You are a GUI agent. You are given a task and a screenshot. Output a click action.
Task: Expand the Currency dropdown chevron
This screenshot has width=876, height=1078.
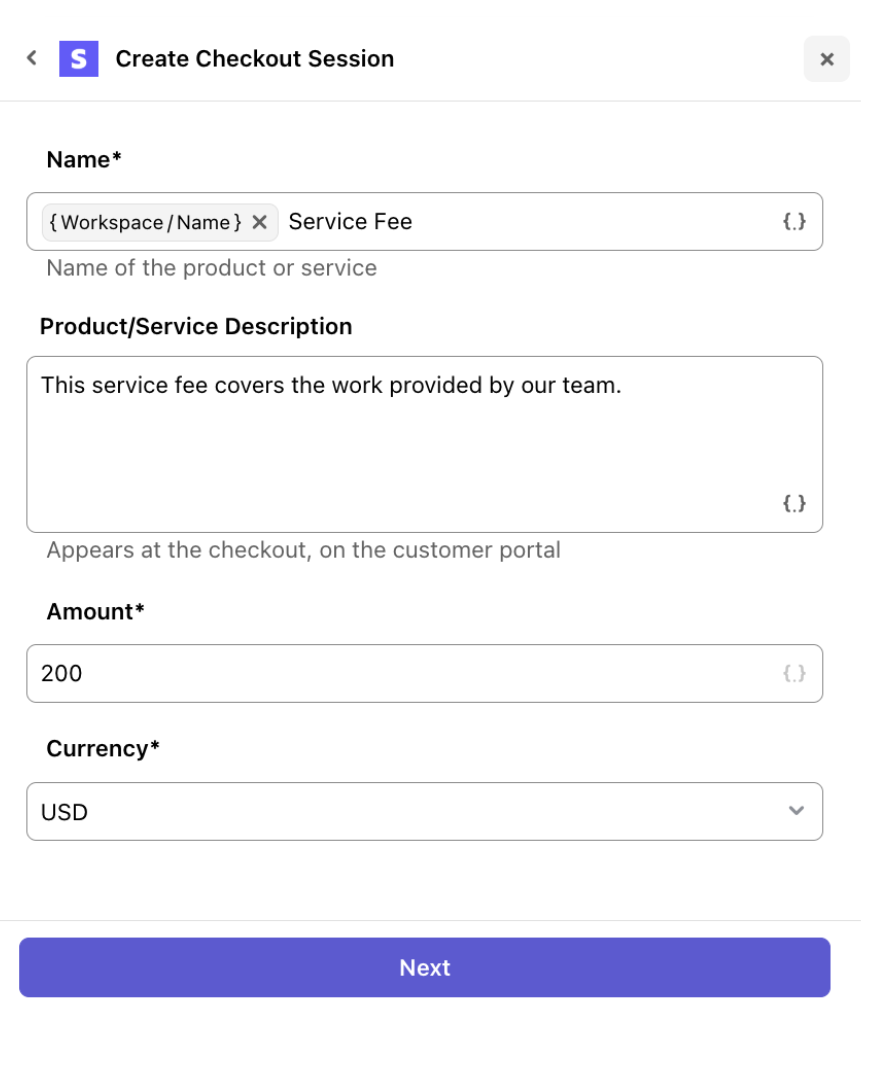[x=796, y=811]
